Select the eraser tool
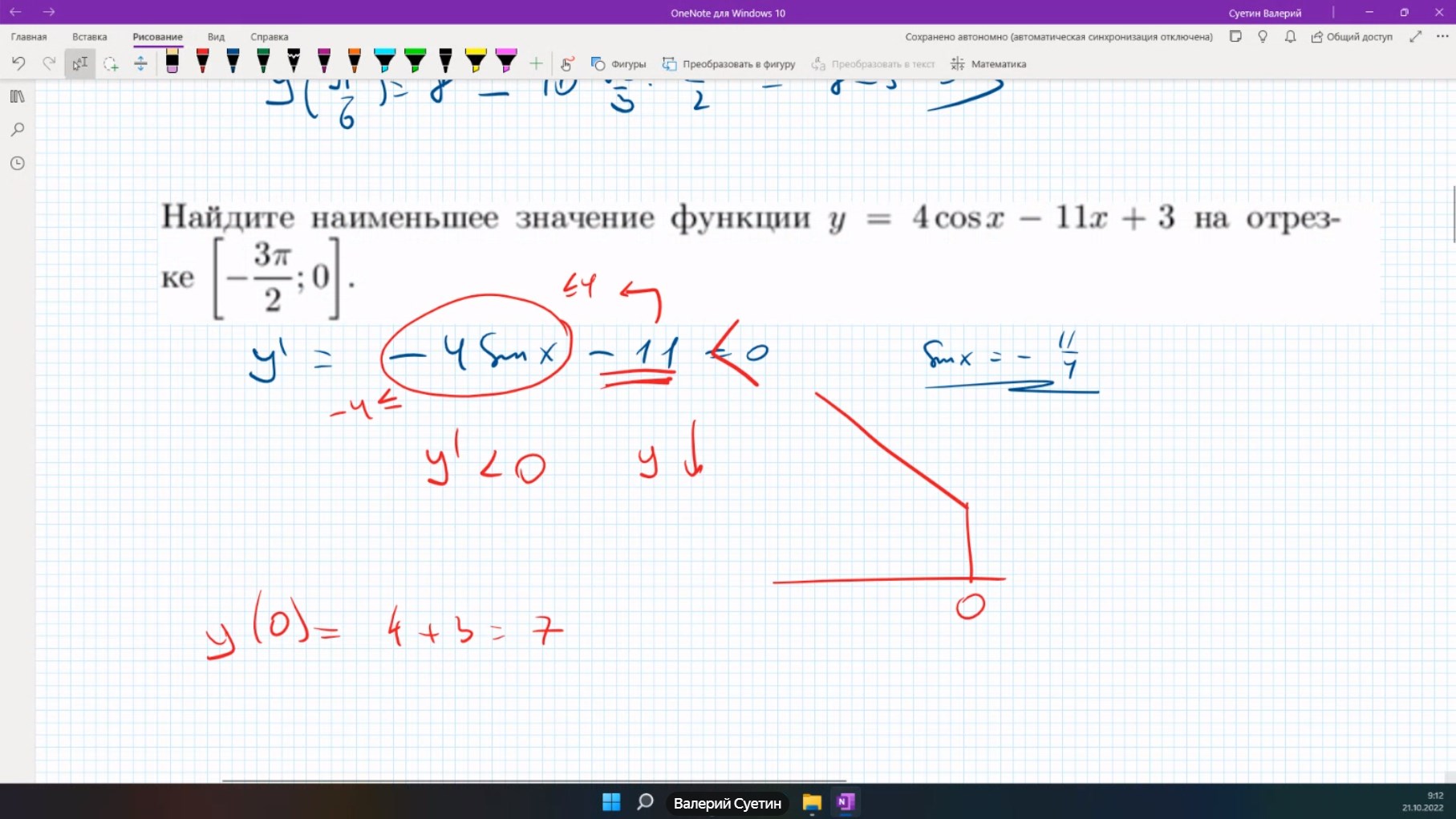The image size is (1456, 819). pos(172,63)
